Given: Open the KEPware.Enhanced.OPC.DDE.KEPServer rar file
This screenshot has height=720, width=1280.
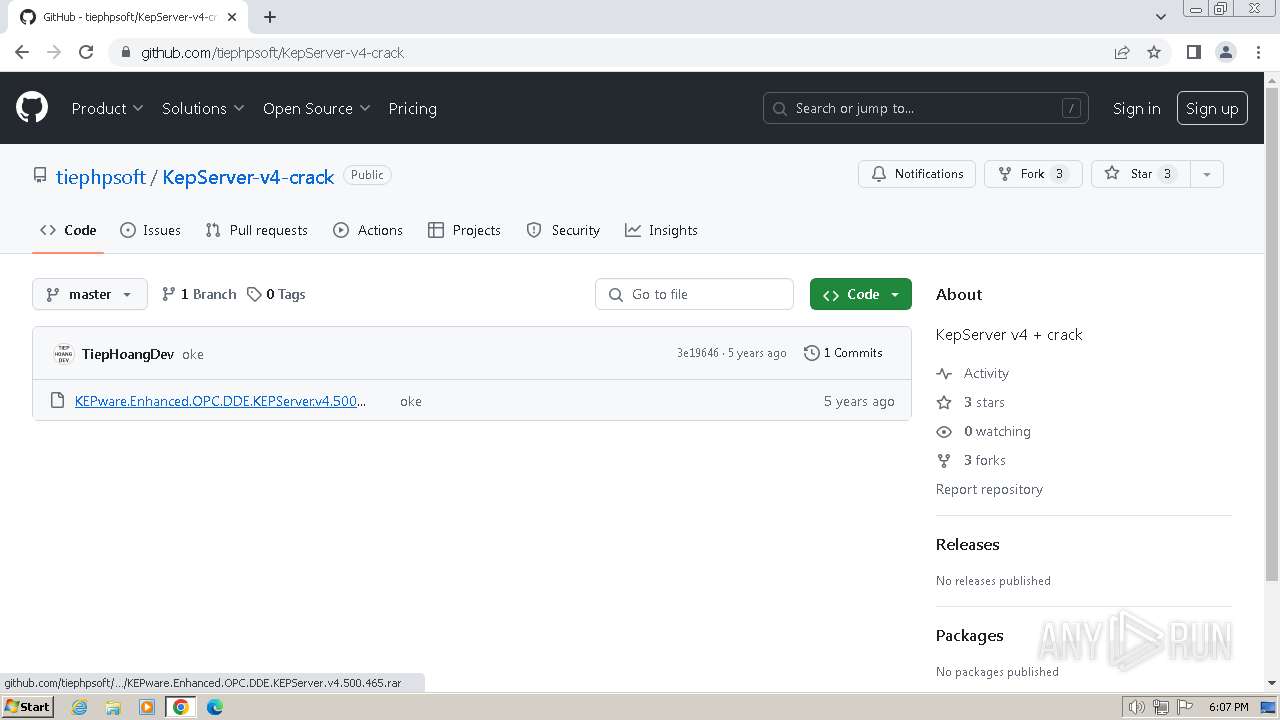Looking at the screenshot, I should coord(220,401).
